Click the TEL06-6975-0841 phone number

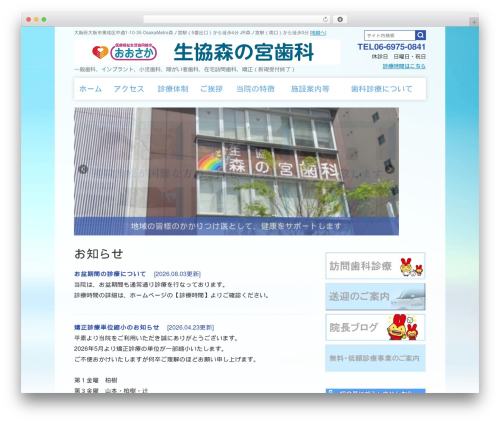coord(391,47)
